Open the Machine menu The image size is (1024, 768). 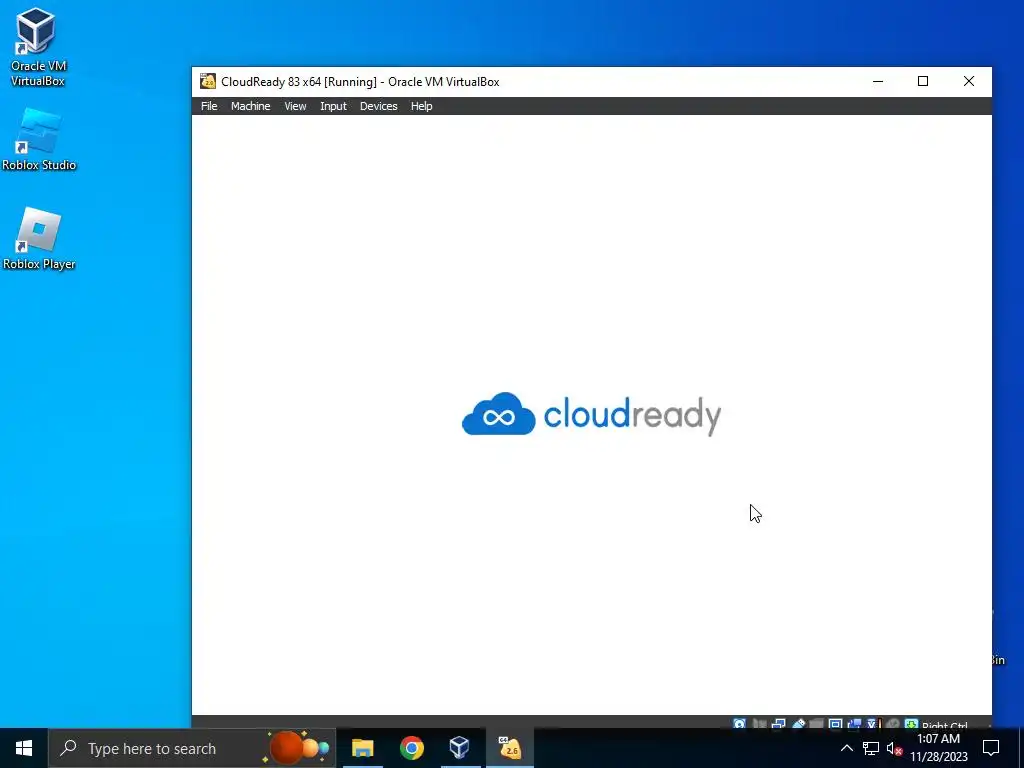coord(250,106)
